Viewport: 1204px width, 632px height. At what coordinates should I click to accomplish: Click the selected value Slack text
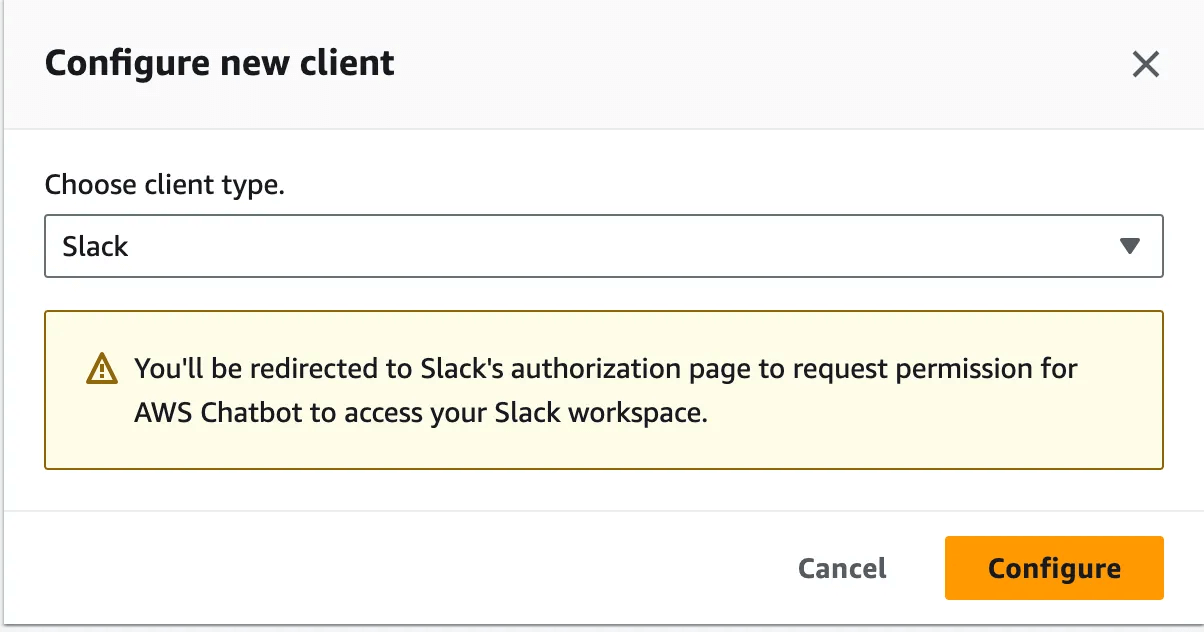pos(96,246)
